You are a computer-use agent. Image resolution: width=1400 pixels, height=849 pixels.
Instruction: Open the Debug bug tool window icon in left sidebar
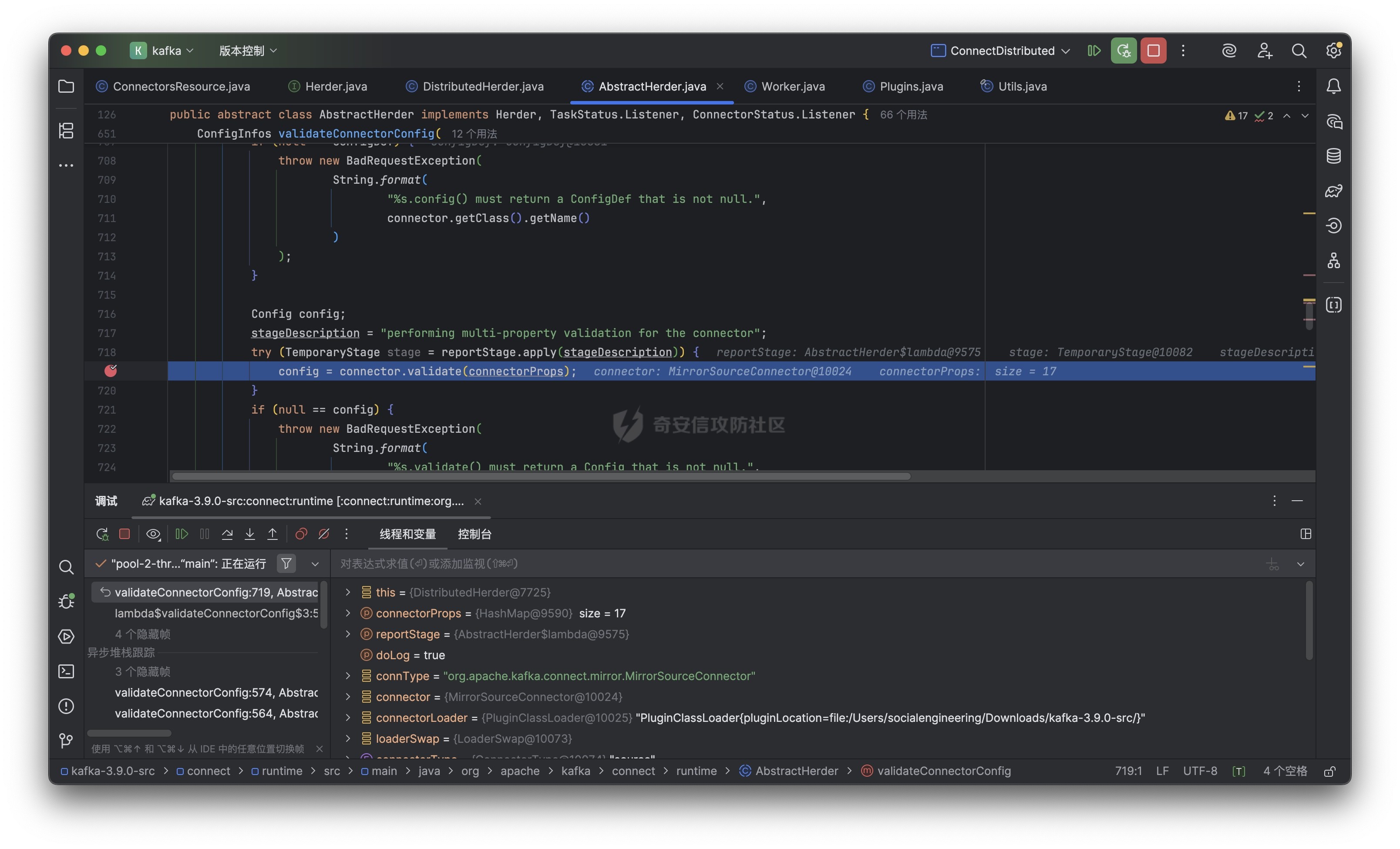66,601
